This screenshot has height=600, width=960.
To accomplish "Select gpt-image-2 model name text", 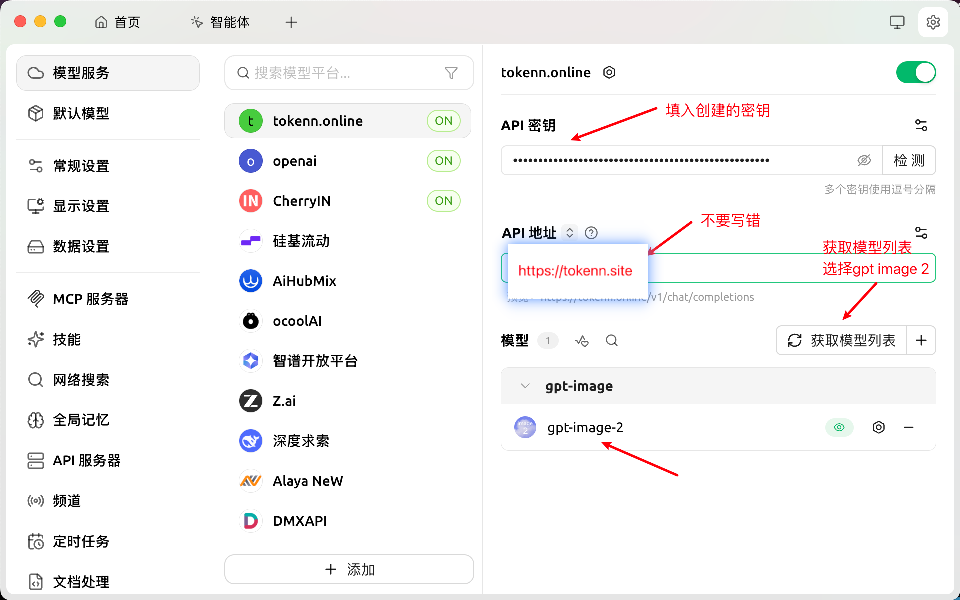I will [585, 427].
